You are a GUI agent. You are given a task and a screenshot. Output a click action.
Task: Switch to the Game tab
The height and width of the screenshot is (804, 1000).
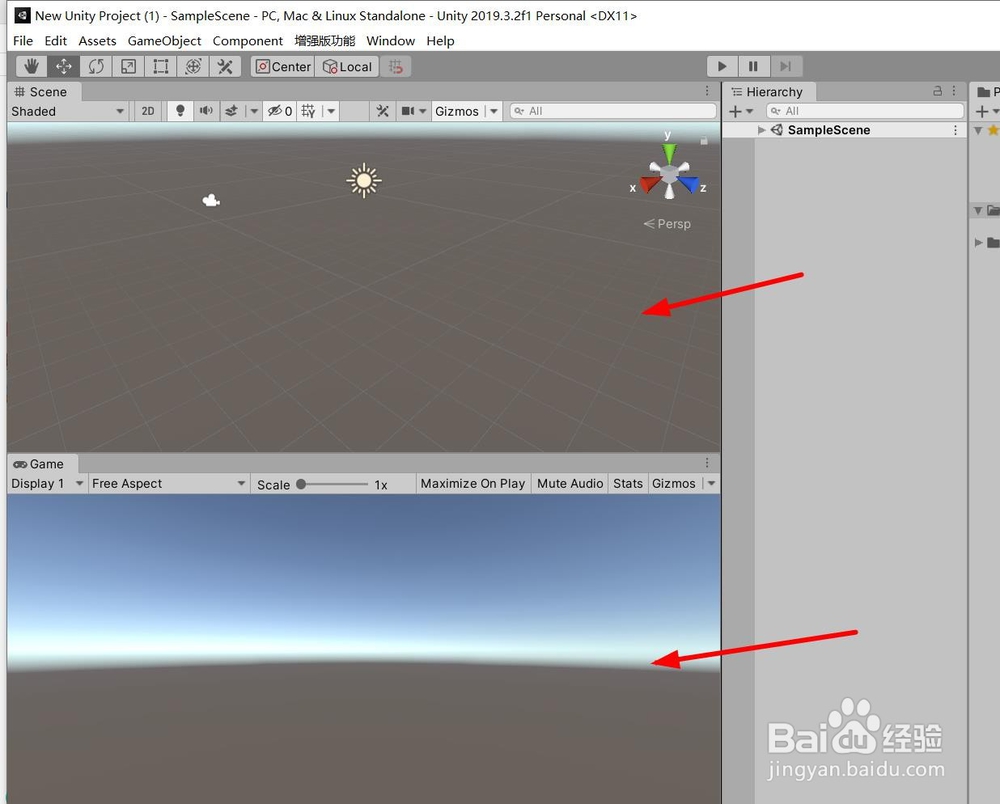pos(42,463)
